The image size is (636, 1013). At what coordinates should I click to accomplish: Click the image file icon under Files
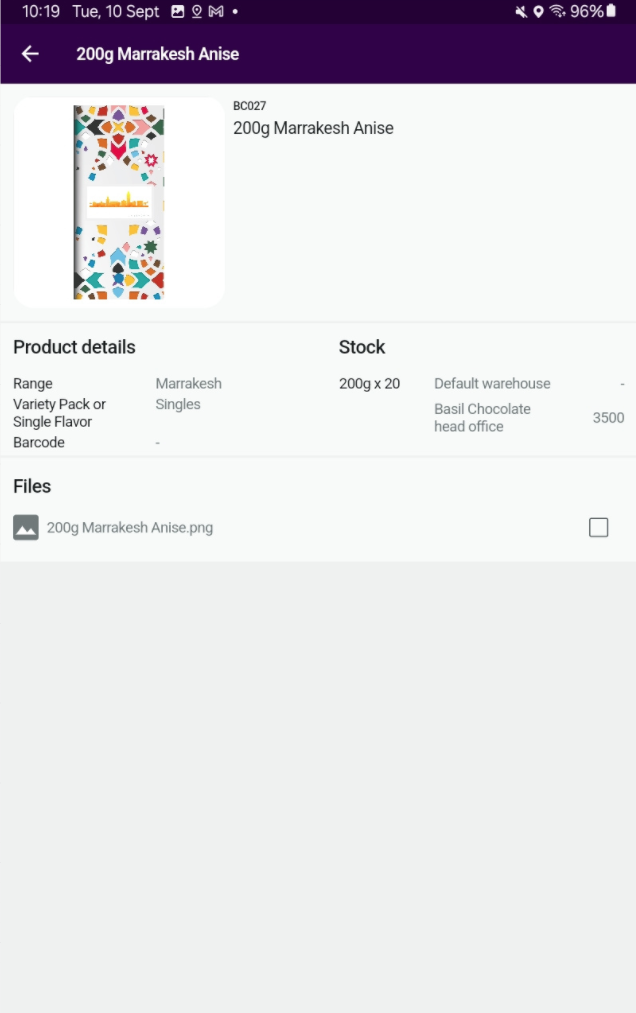(x=26, y=527)
